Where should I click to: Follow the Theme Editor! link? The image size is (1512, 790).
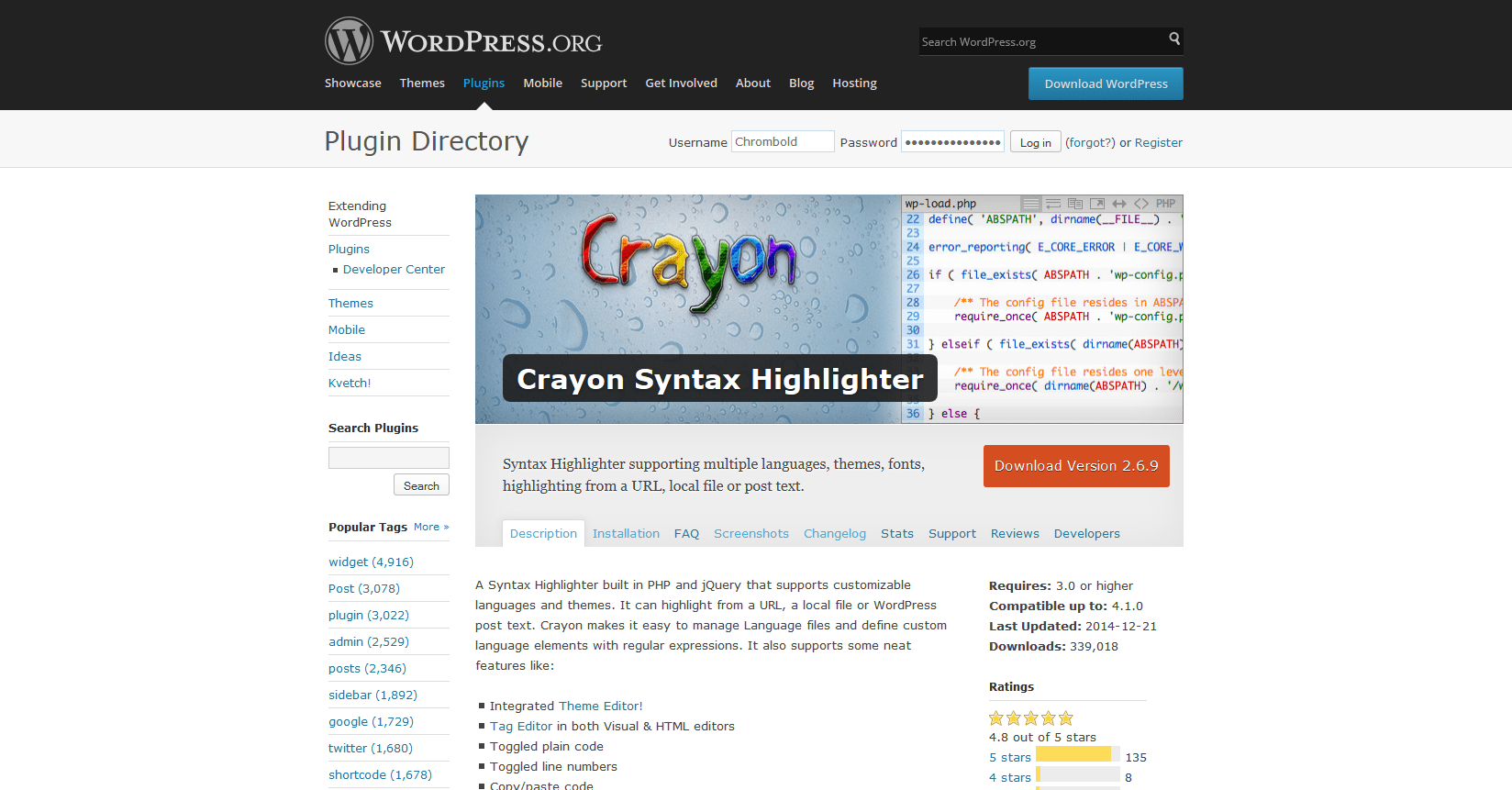[x=601, y=707]
